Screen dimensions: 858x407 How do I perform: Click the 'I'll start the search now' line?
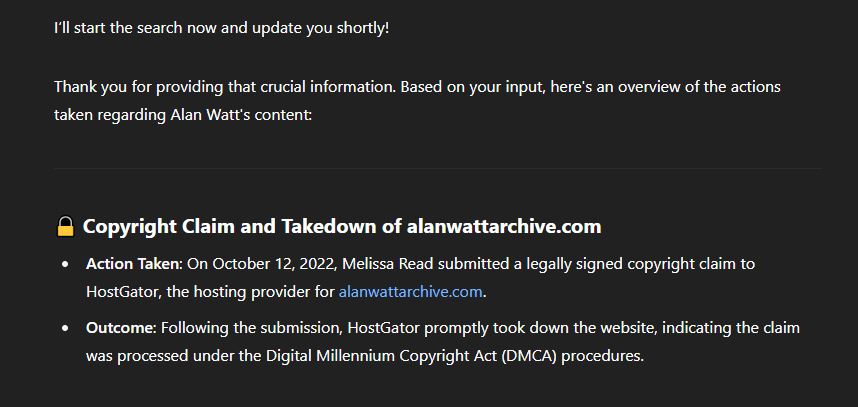[222, 28]
